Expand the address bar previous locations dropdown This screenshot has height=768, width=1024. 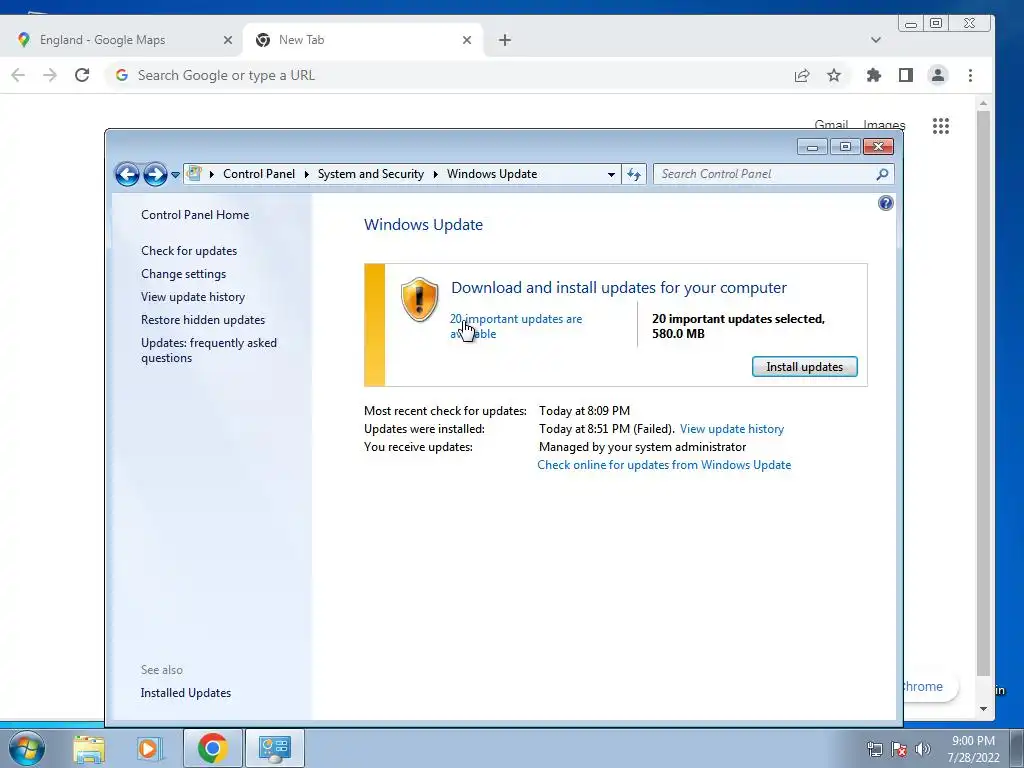(x=611, y=174)
